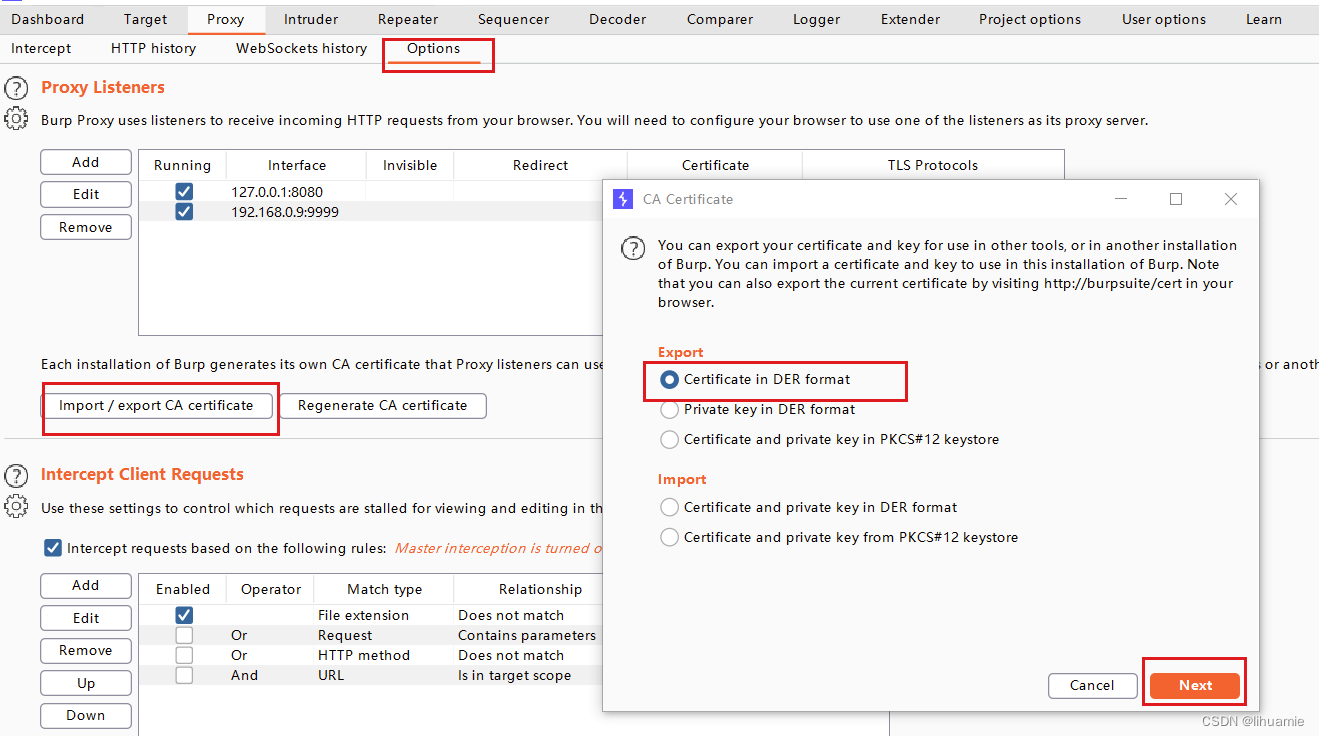Click Add button for Proxy Listeners
The height and width of the screenshot is (736, 1319).
[86, 162]
